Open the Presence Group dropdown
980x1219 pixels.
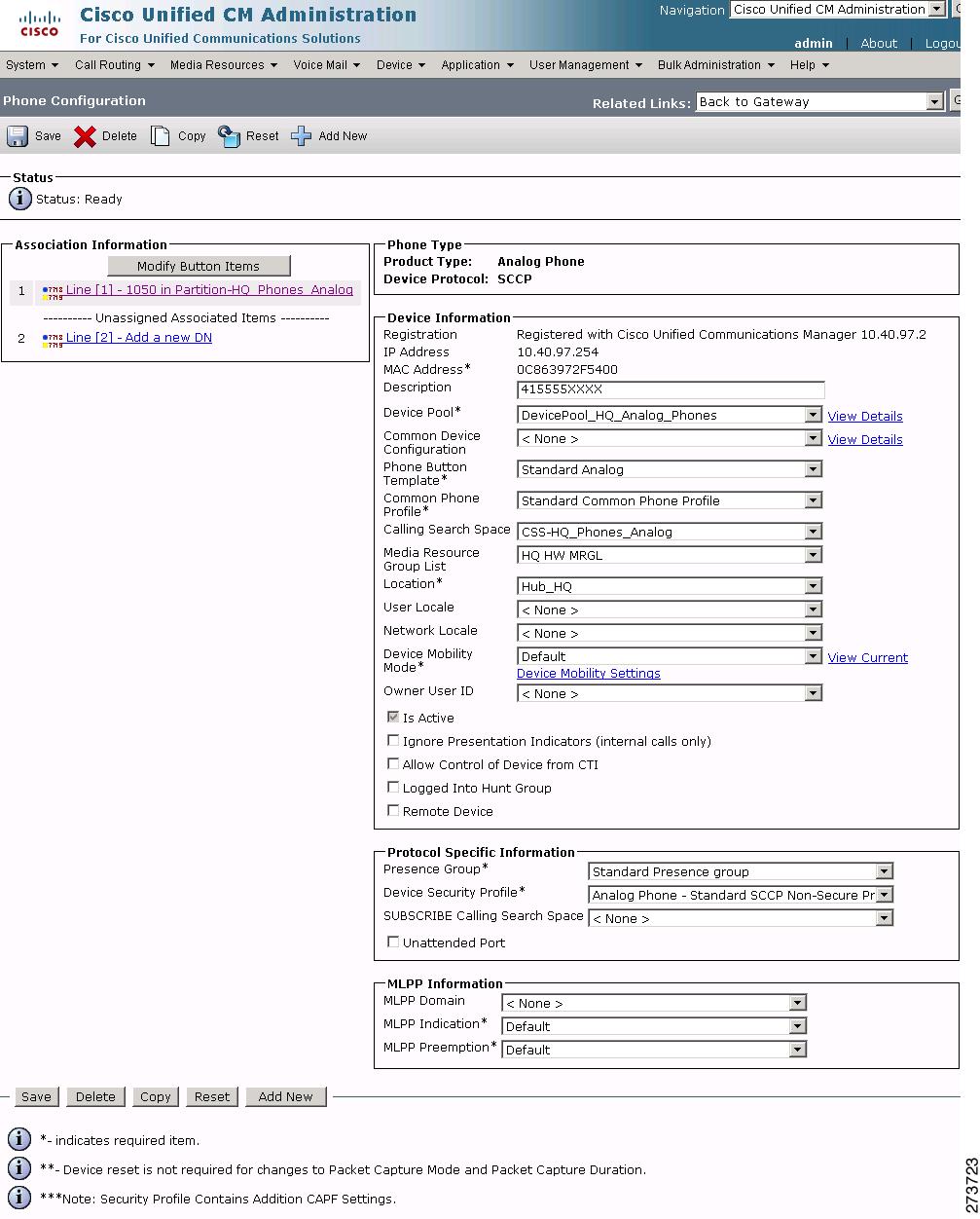click(741, 872)
